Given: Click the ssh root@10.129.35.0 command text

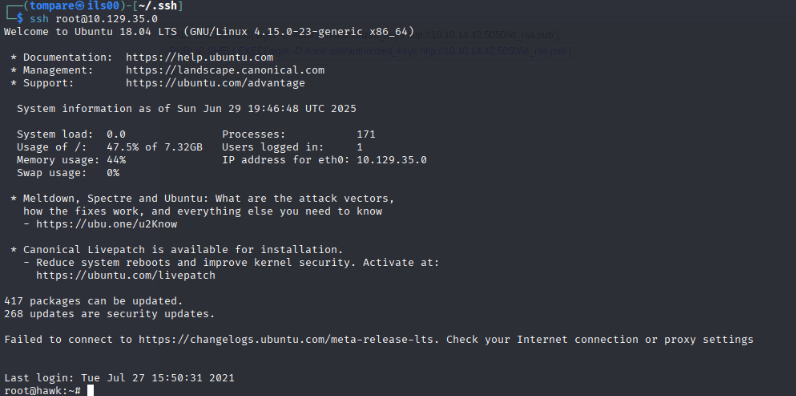Looking at the screenshot, I should click(93, 19).
